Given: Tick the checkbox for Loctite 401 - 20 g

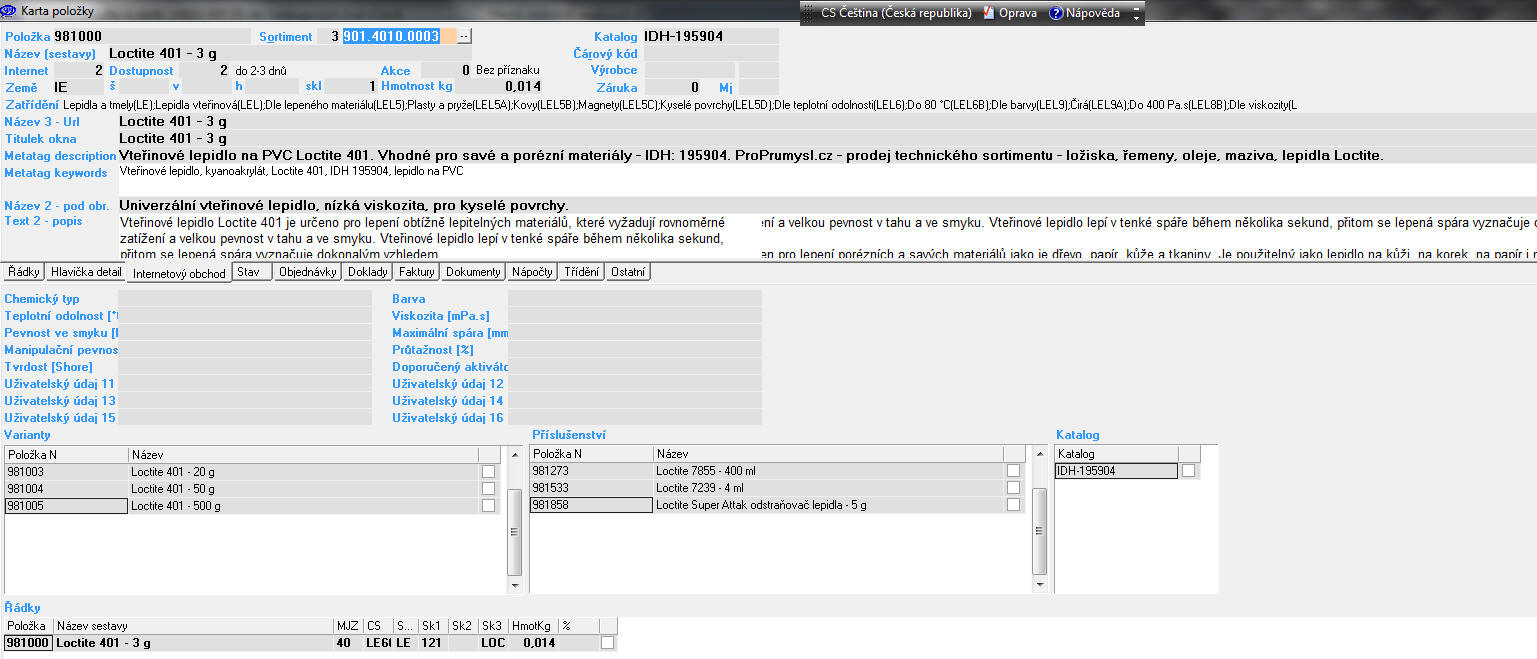Looking at the screenshot, I should point(488,471).
